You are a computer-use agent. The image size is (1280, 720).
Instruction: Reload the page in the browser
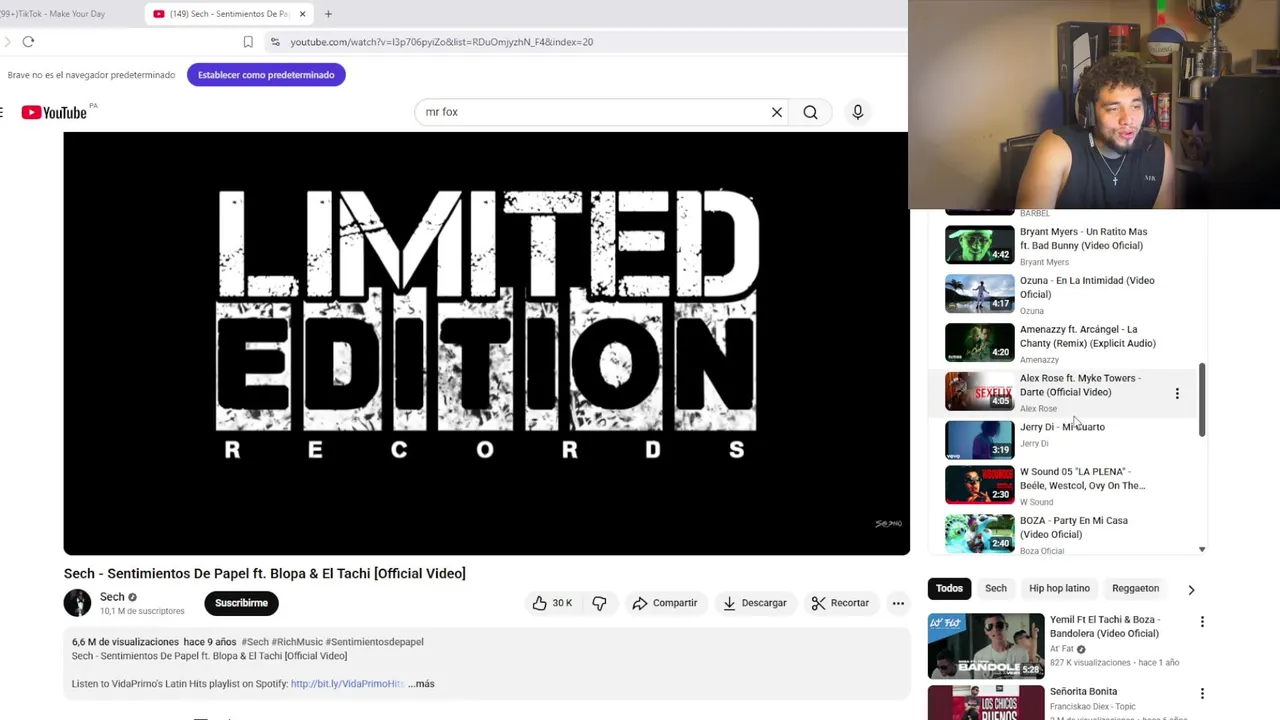pos(28,42)
